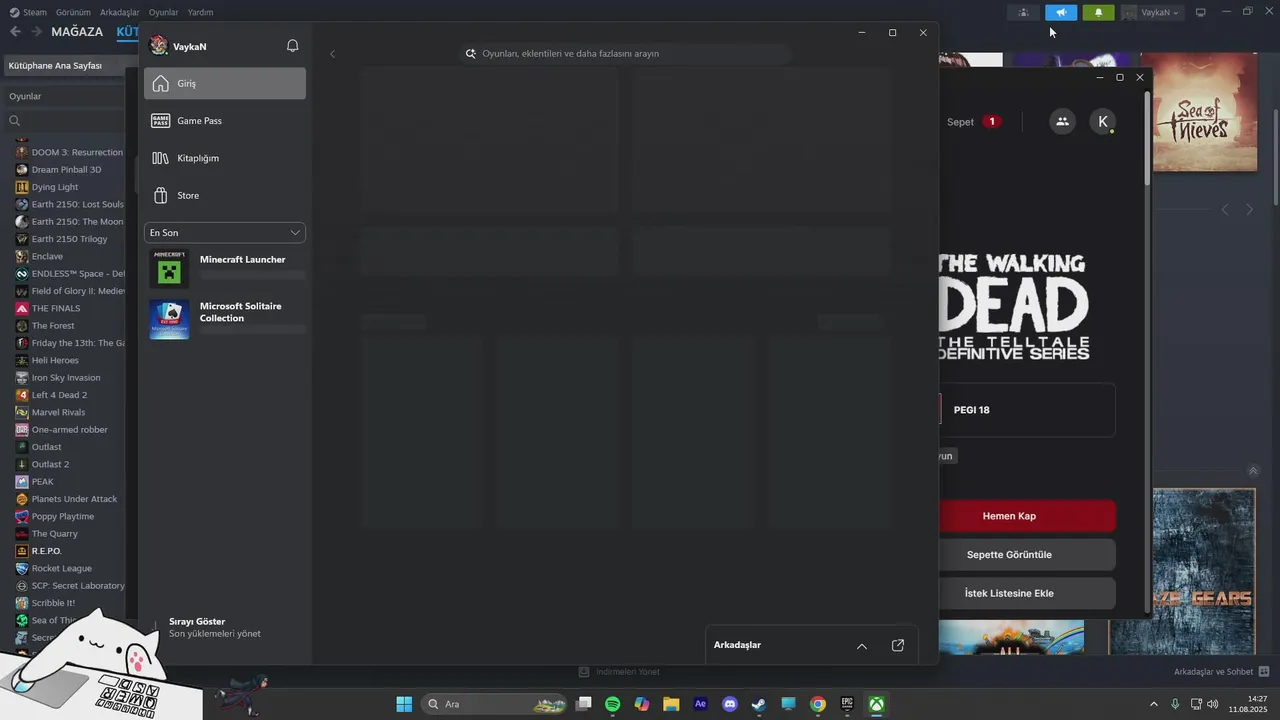1280x720 pixels.
Task: Pop out the Arkadaşlar panel
Action: [898, 646]
